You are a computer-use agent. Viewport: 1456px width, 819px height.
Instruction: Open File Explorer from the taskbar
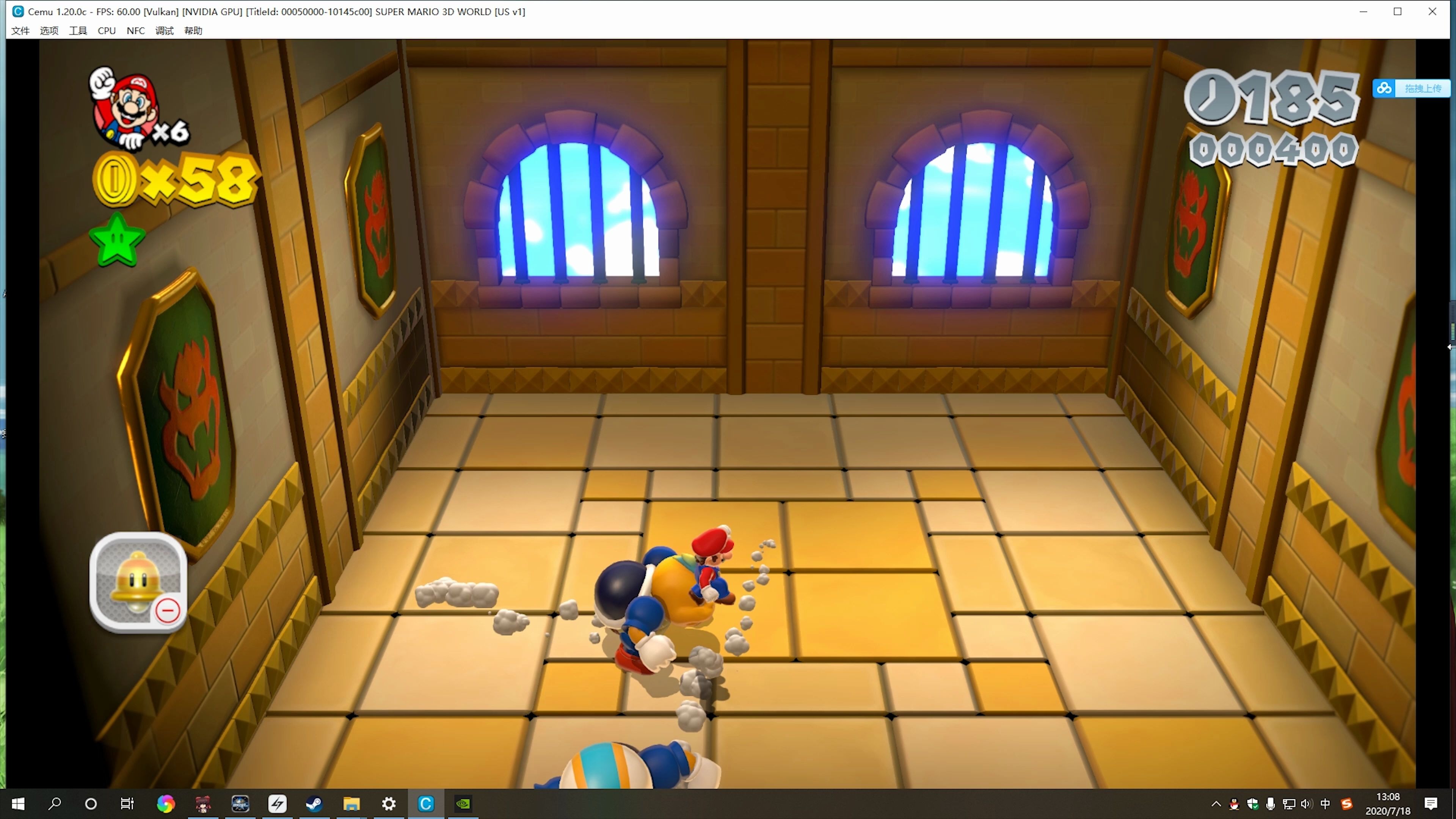tap(351, 803)
